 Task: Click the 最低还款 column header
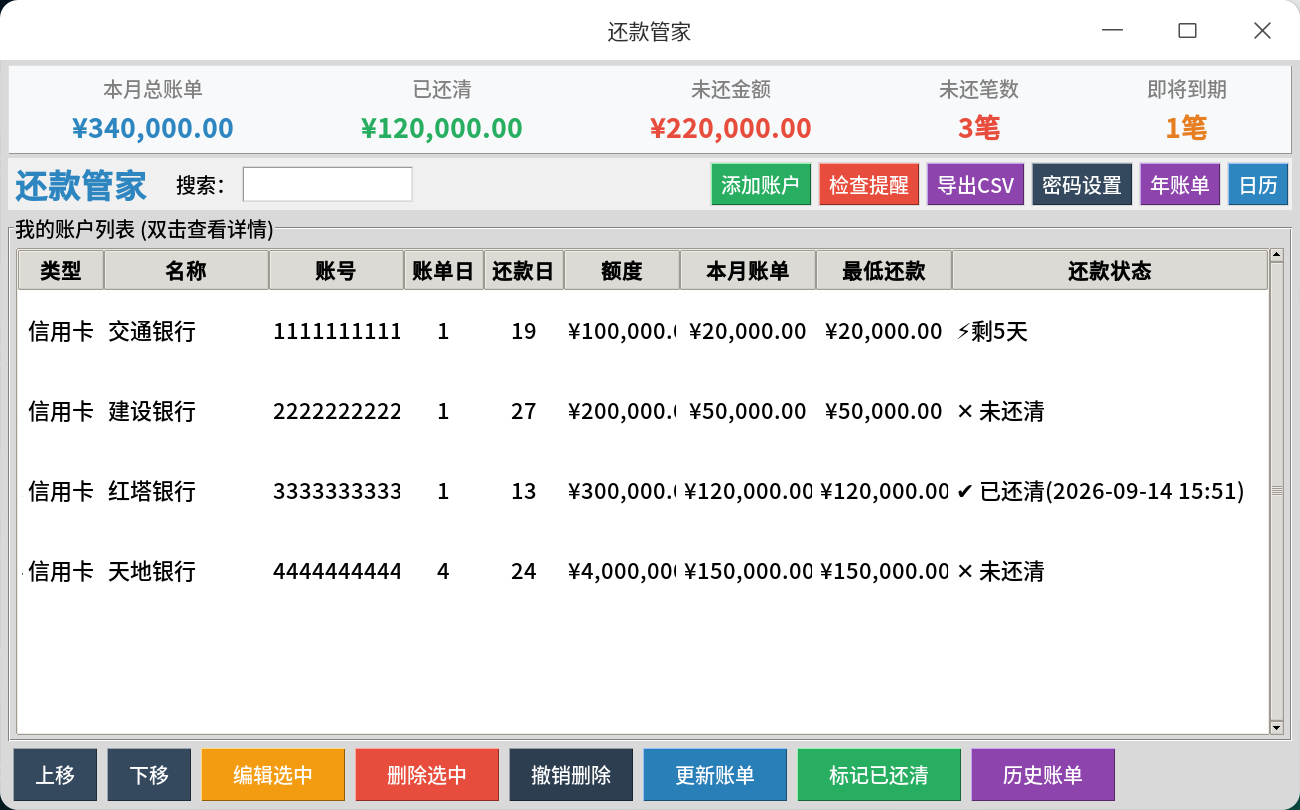point(884,270)
